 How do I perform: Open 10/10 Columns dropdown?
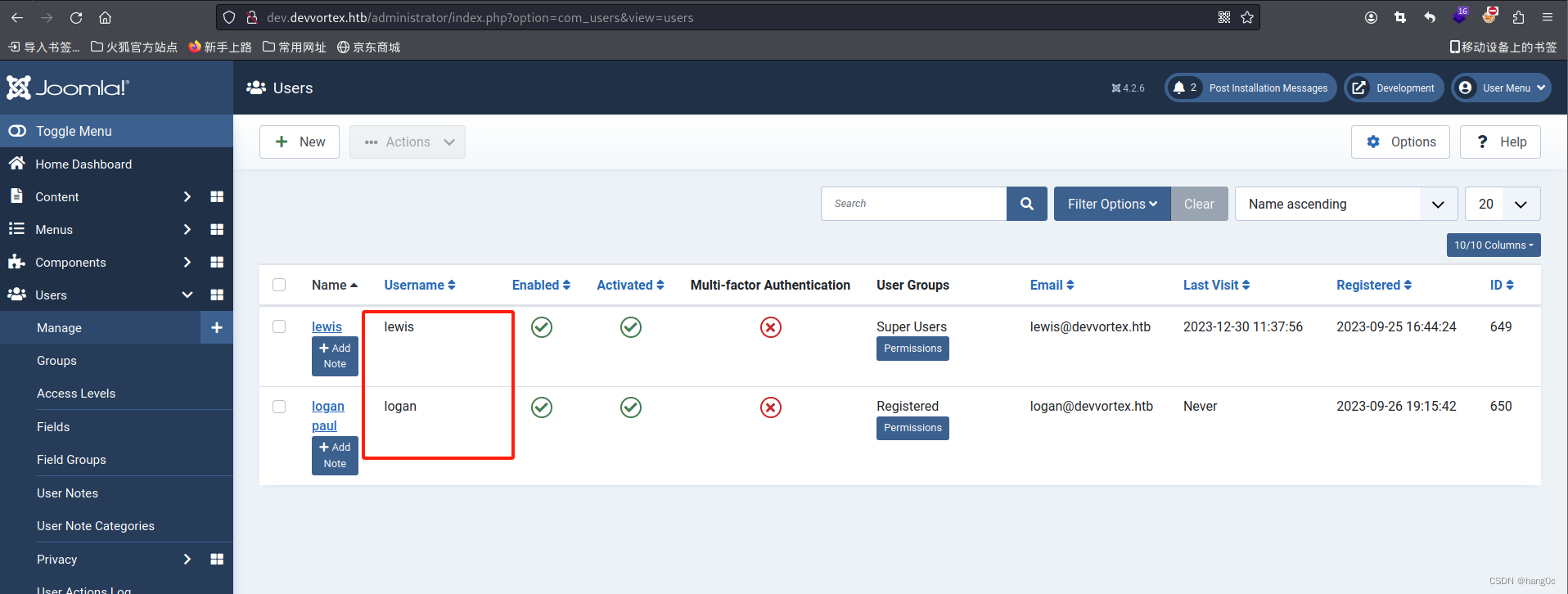tap(1494, 245)
